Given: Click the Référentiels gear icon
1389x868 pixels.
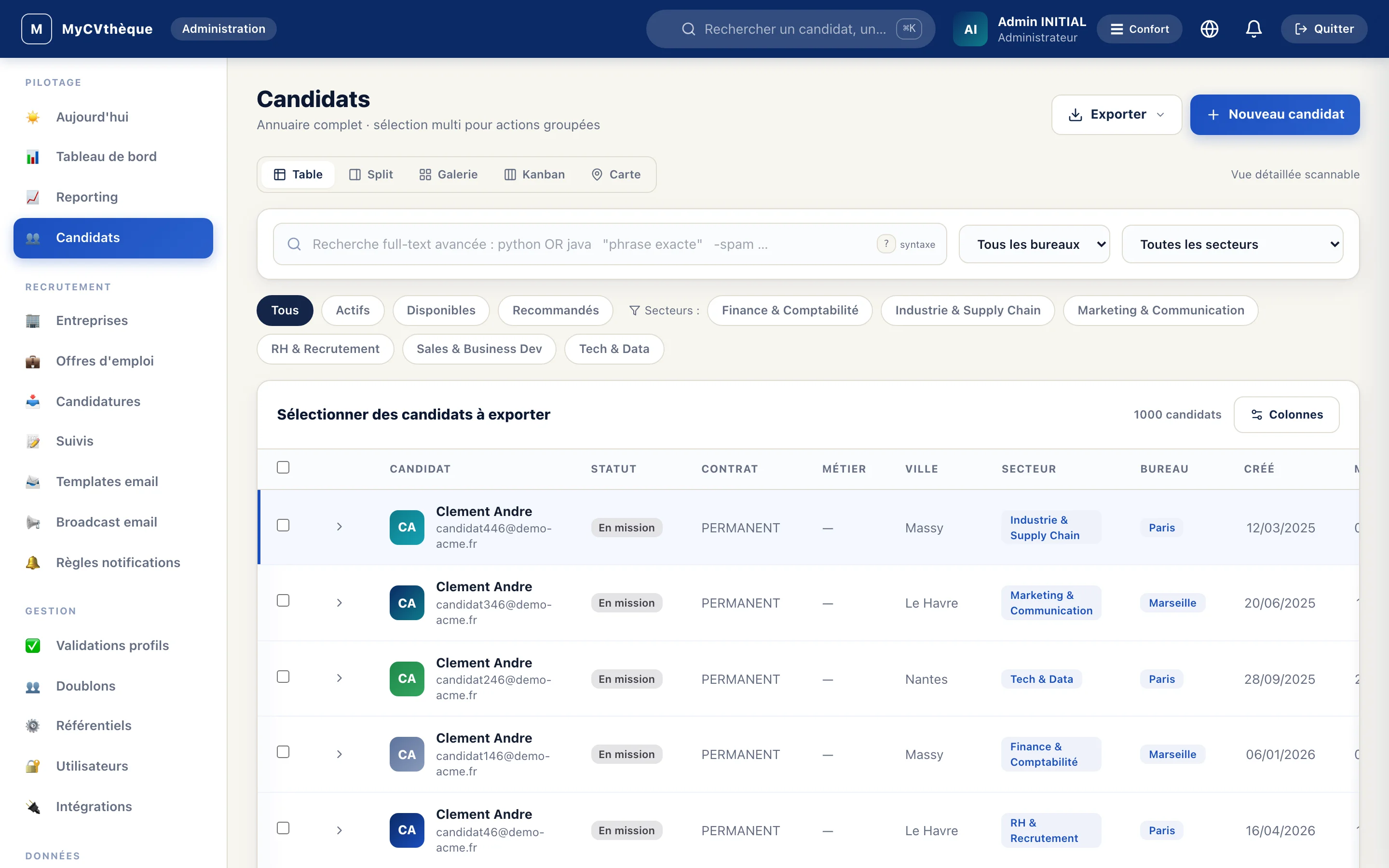Looking at the screenshot, I should tap(33, 726).
